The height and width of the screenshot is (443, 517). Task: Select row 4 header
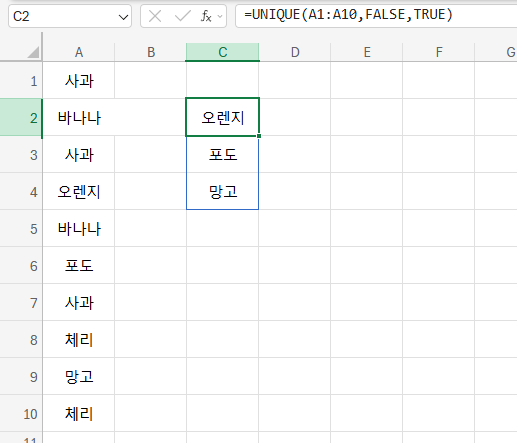(x=21, y=191)
